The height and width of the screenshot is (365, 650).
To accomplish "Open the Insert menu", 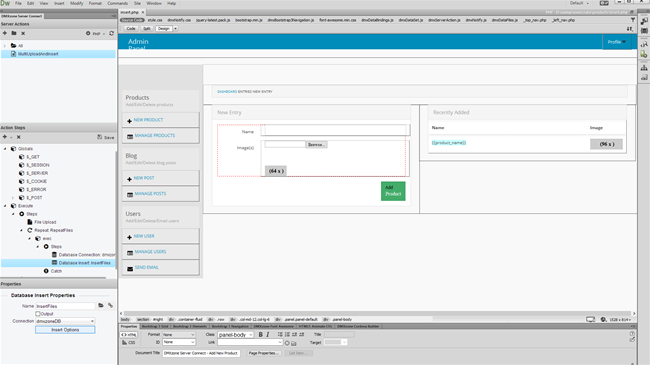I will click(x=59, y=3).
